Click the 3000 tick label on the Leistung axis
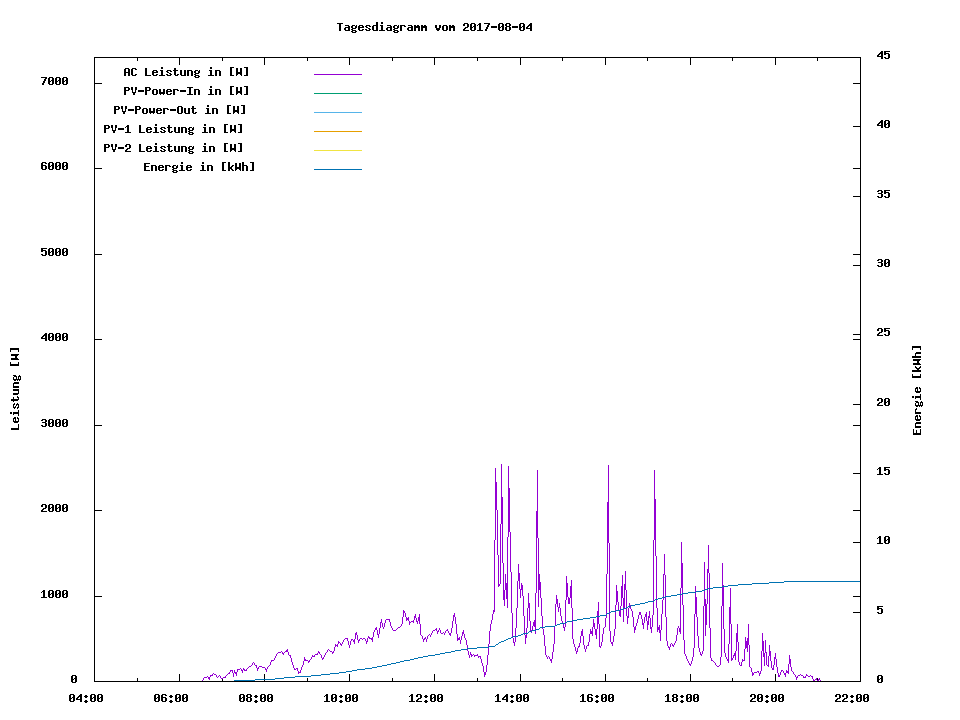960x720 pixels. [x=54, y=424]
